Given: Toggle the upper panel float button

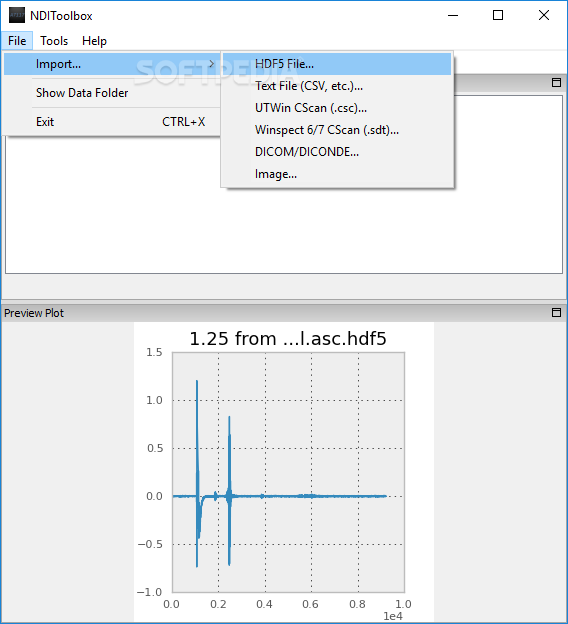Looking at the screenshot, I should [556, 83].
